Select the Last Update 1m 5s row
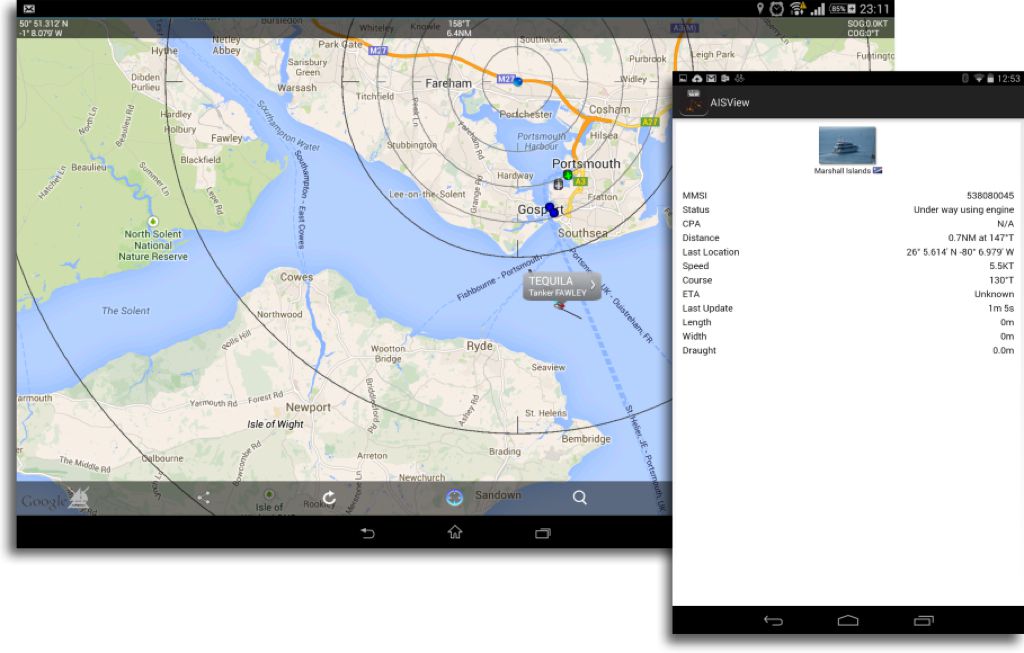Screen dimensions: 1024x653 click(848, 308)
